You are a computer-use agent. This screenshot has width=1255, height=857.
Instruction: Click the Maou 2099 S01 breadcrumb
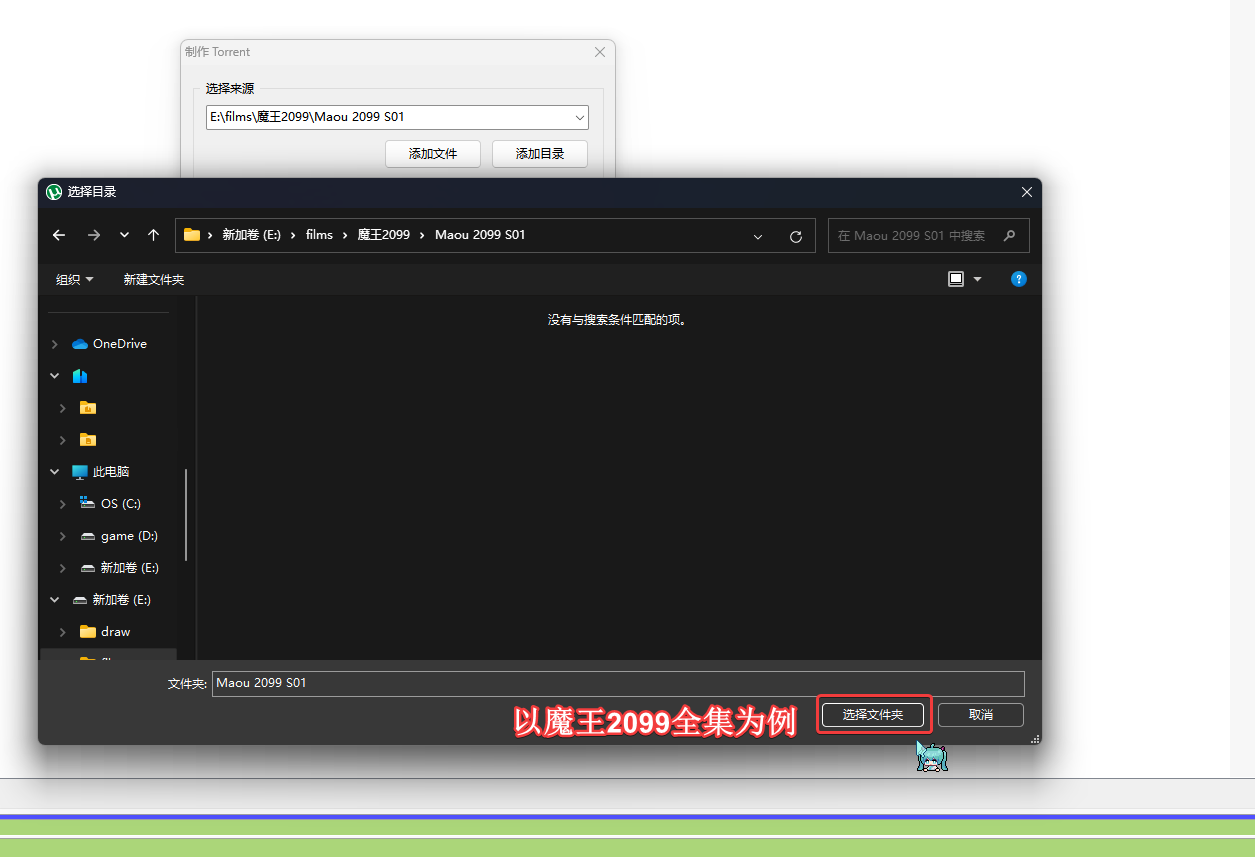480,235
